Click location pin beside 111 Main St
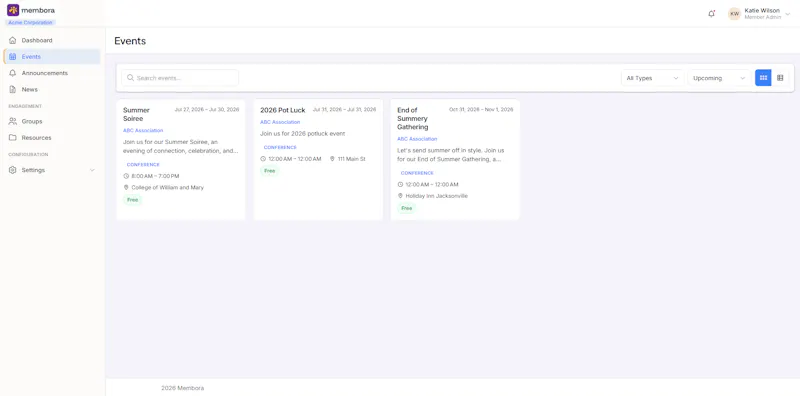 [x=332, y=159]
